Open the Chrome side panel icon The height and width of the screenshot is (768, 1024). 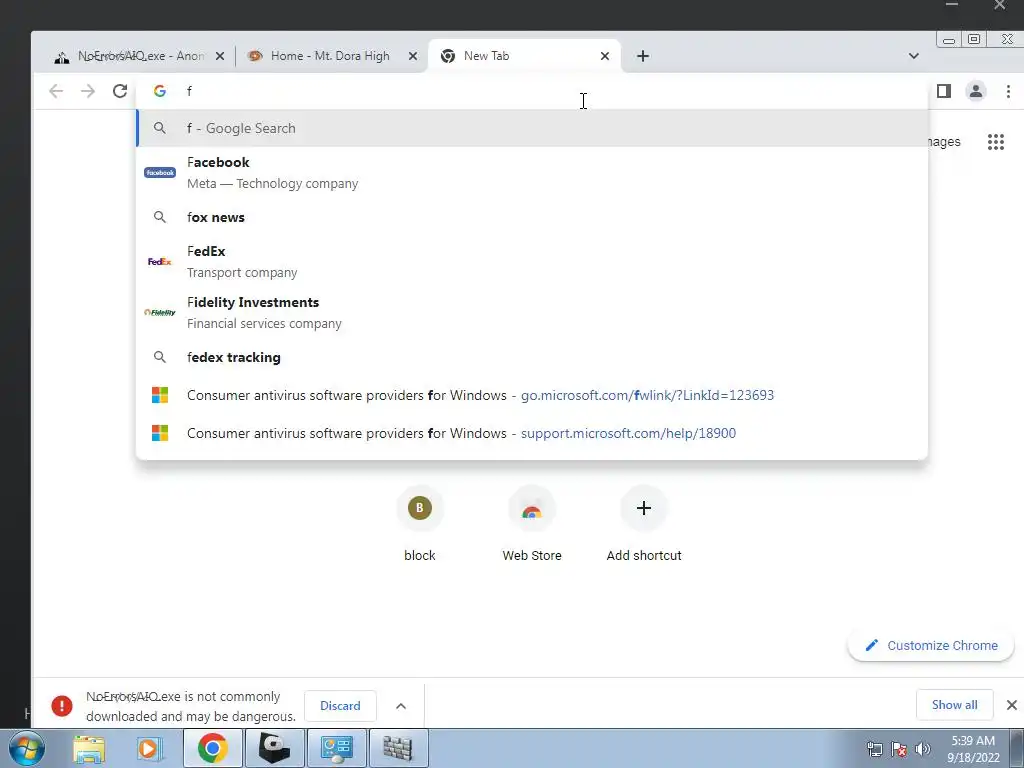(x=944, y=91)
